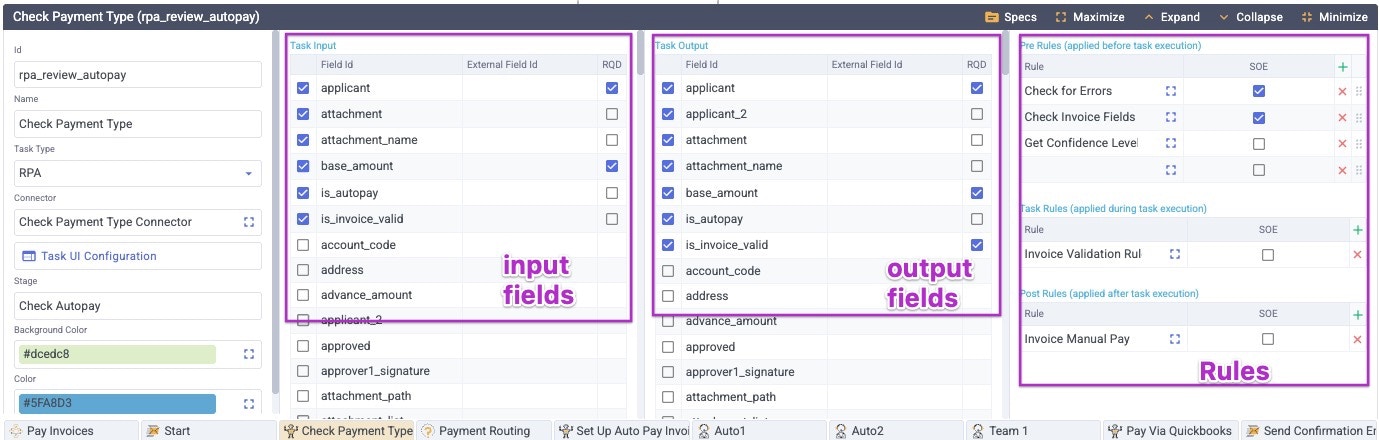Toggle is_invoice_valid RQD in Task Output

tap(977, 244)
